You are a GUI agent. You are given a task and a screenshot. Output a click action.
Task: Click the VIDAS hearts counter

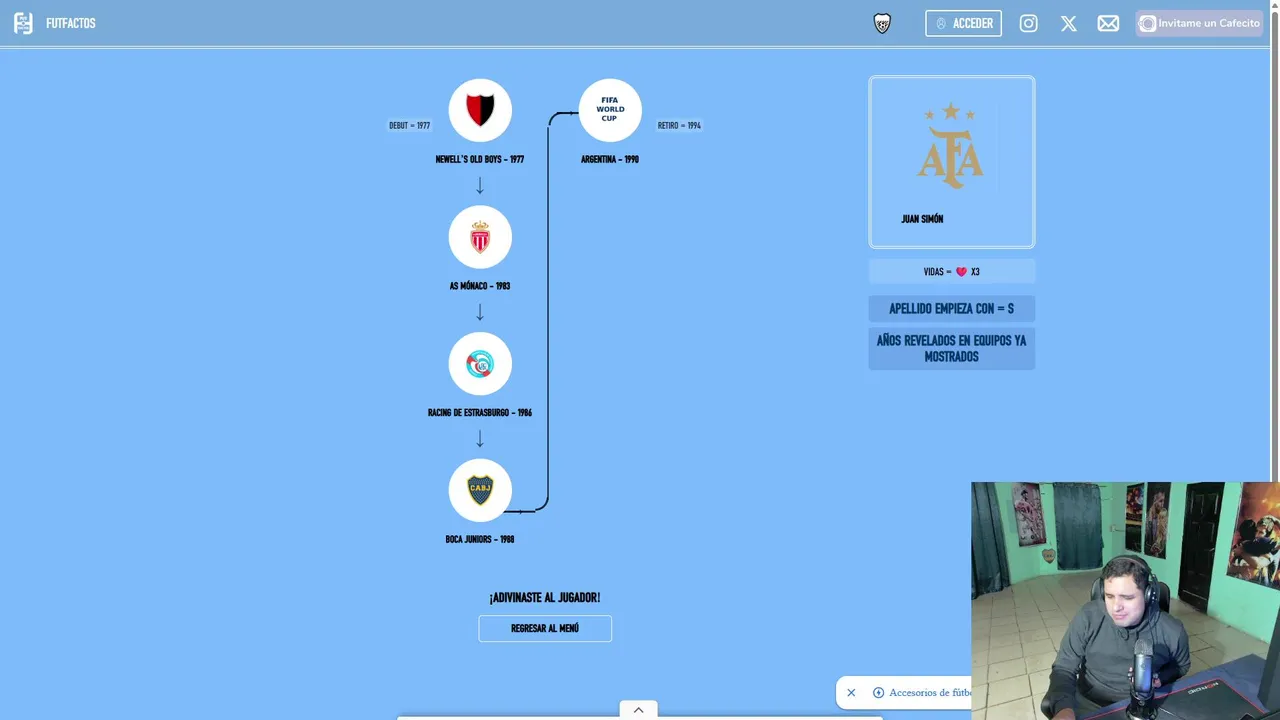pos(952,271)
